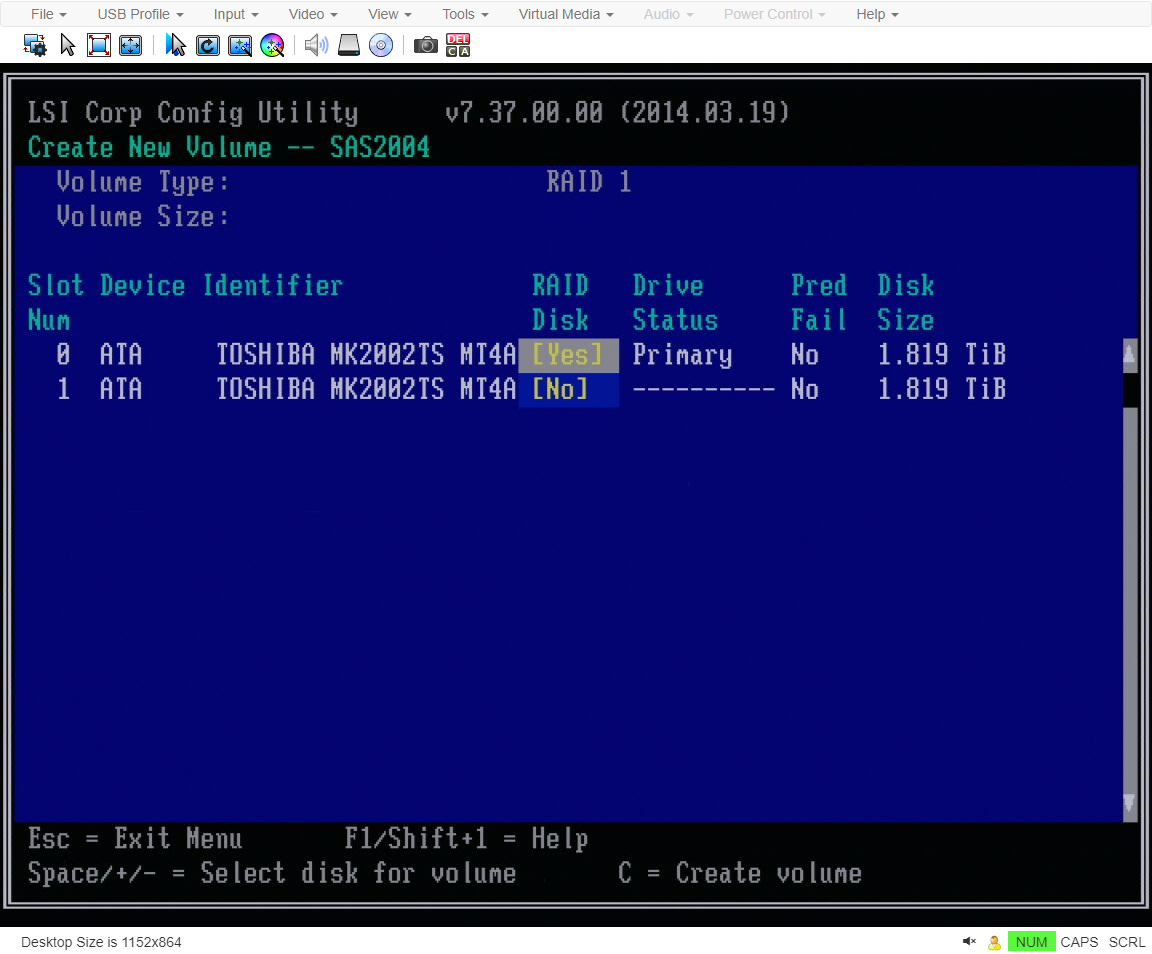The image size is (1152, 954).
Task: Click the 'C = Create volume' hint
Action: (x=739, y=873)
